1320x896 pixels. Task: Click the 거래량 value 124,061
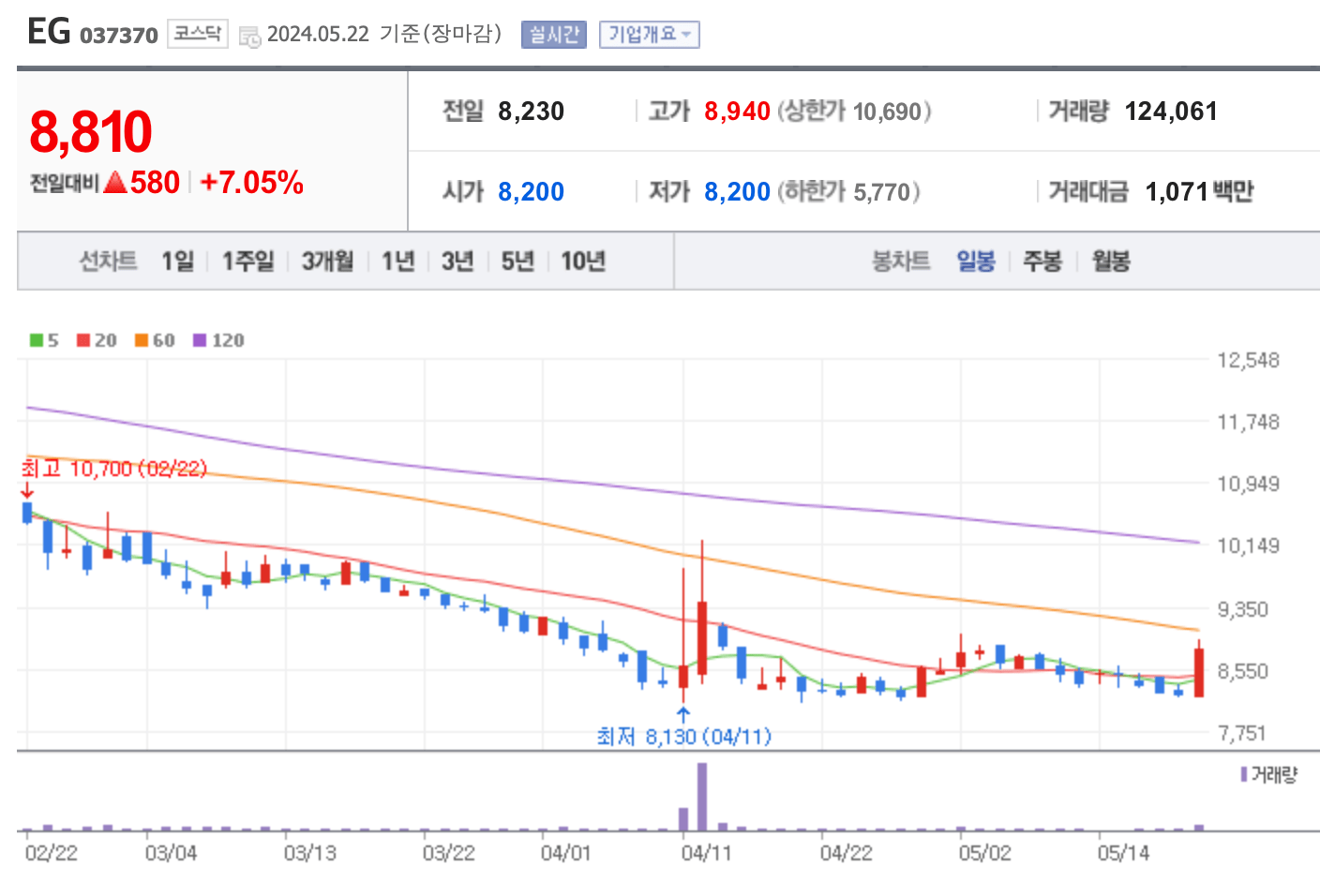pos(1171,112)
